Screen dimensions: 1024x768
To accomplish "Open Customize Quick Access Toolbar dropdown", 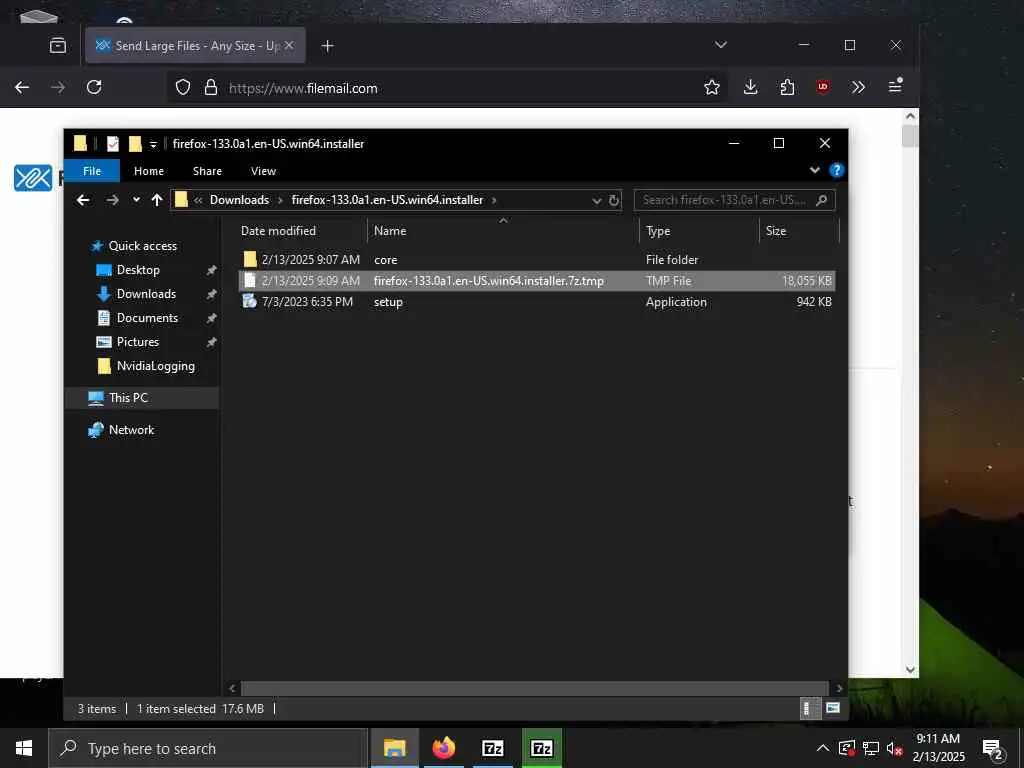I will [x=153, y=144].
